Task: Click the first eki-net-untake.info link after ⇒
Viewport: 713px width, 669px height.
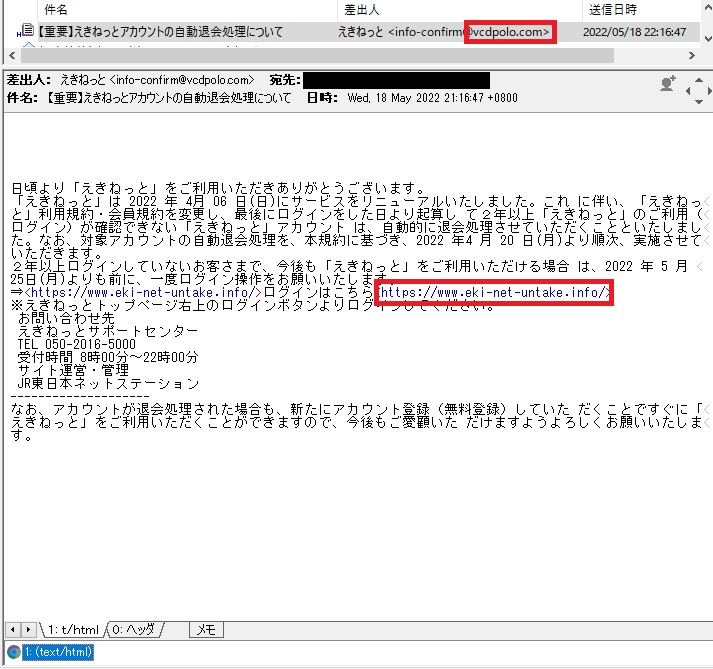Action: [x=143, y=292]
